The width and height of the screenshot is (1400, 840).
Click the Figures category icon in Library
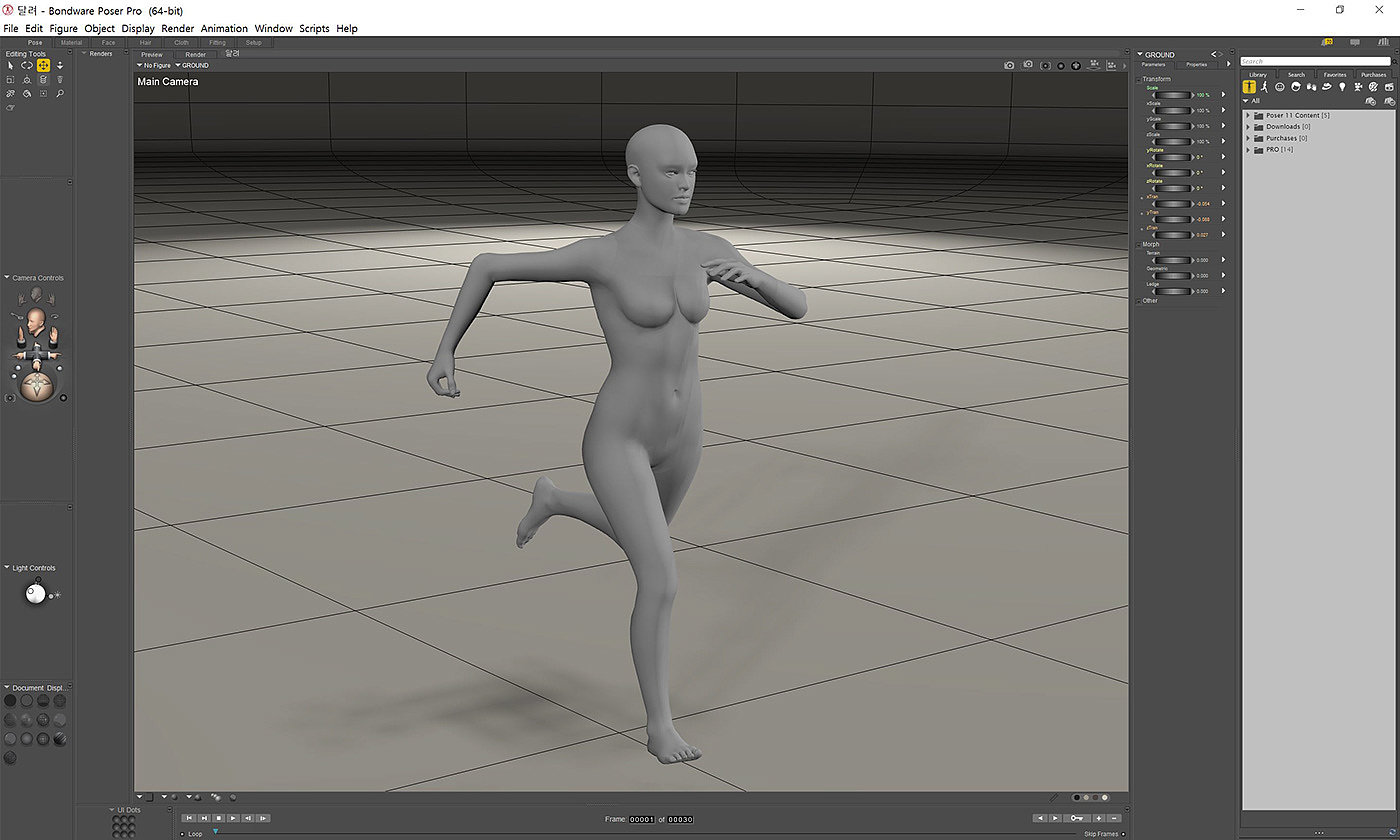1249,87
